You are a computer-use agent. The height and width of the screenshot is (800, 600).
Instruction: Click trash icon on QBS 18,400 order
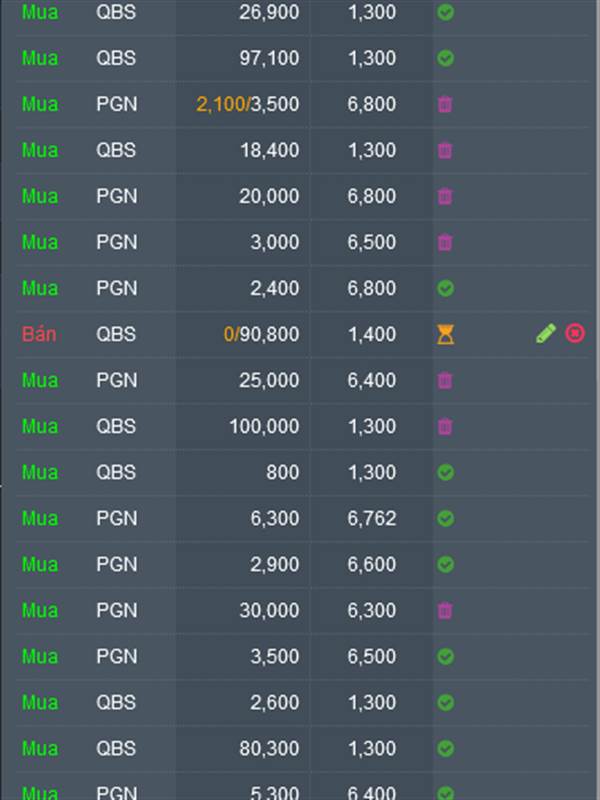pyautogui.click(x=445, y=151)
